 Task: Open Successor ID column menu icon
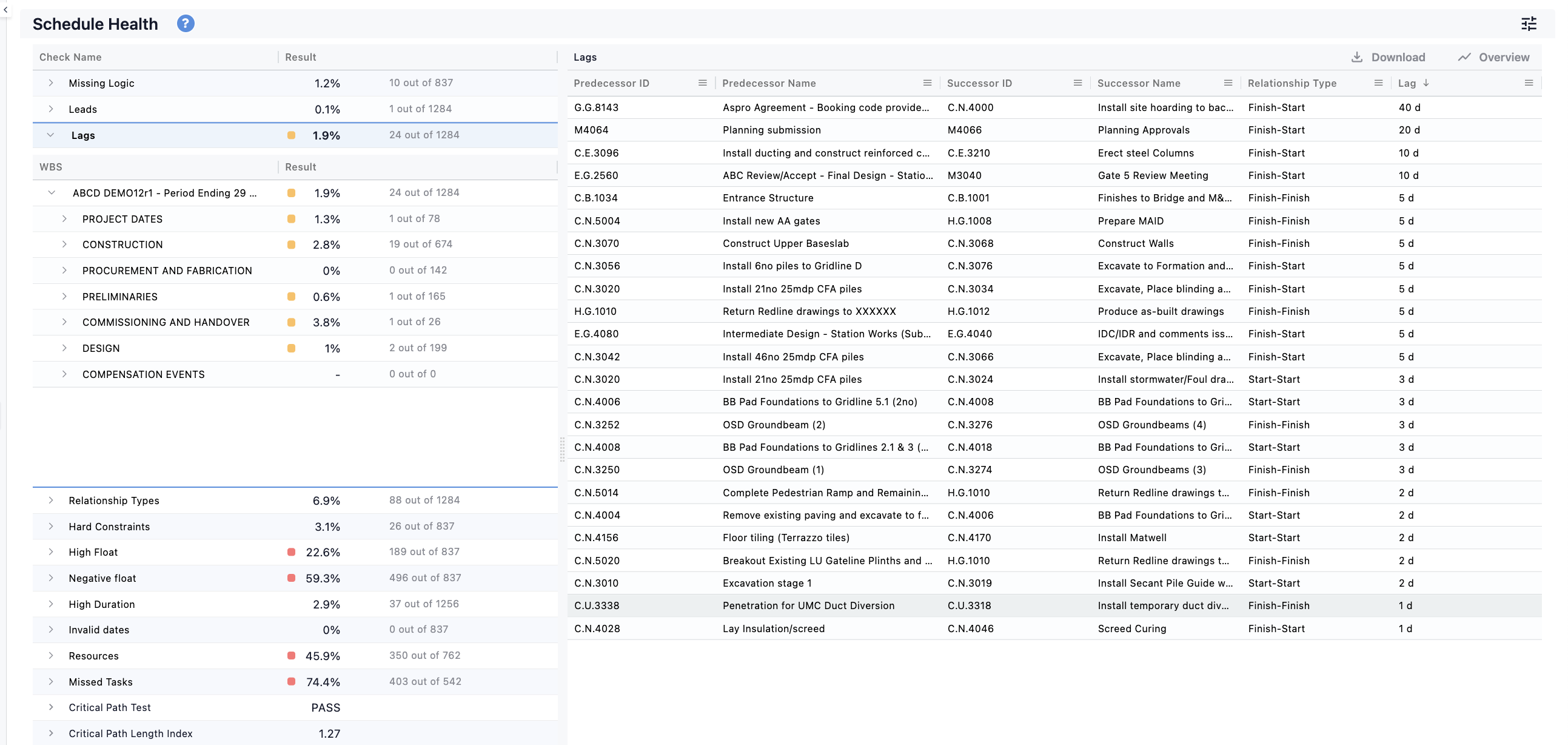coord(1077,83)
